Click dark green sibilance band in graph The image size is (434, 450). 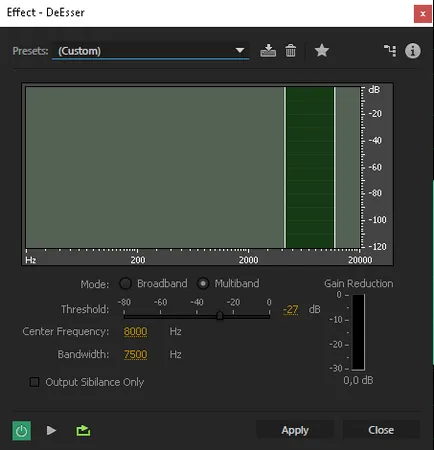pos(310,167)
